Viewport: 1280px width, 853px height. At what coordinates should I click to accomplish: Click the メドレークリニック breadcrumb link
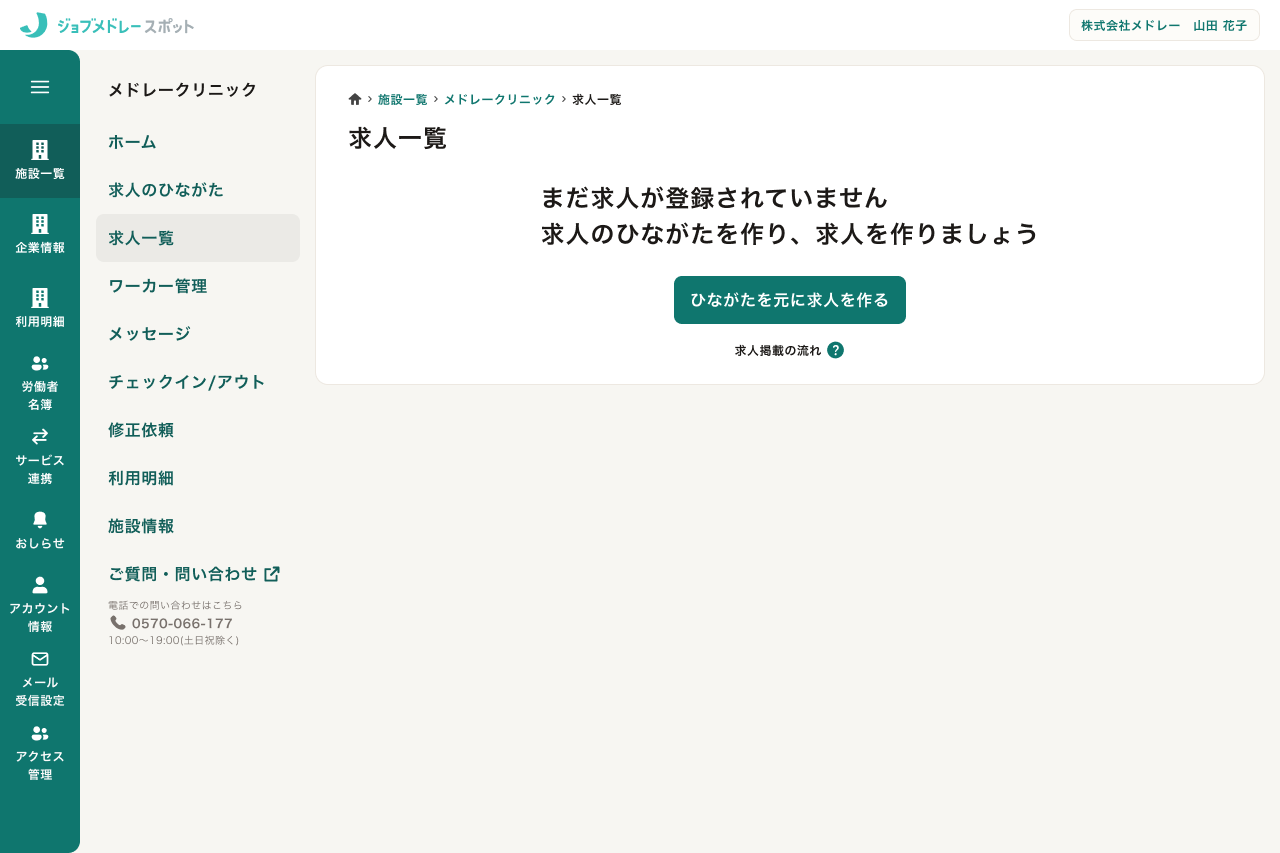click(x=500, y=99)
